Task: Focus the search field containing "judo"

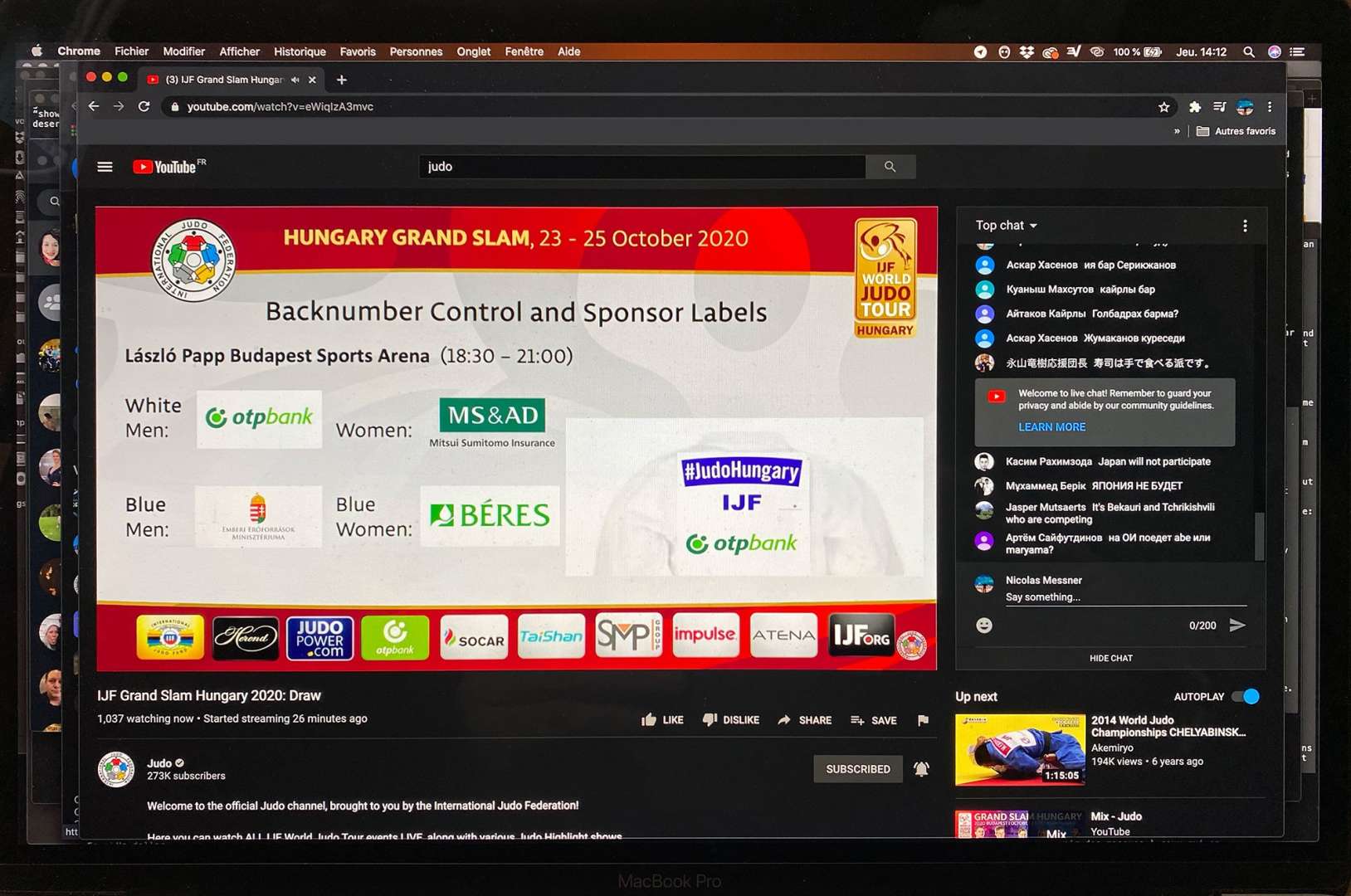Action: click(x=641, y=167)
